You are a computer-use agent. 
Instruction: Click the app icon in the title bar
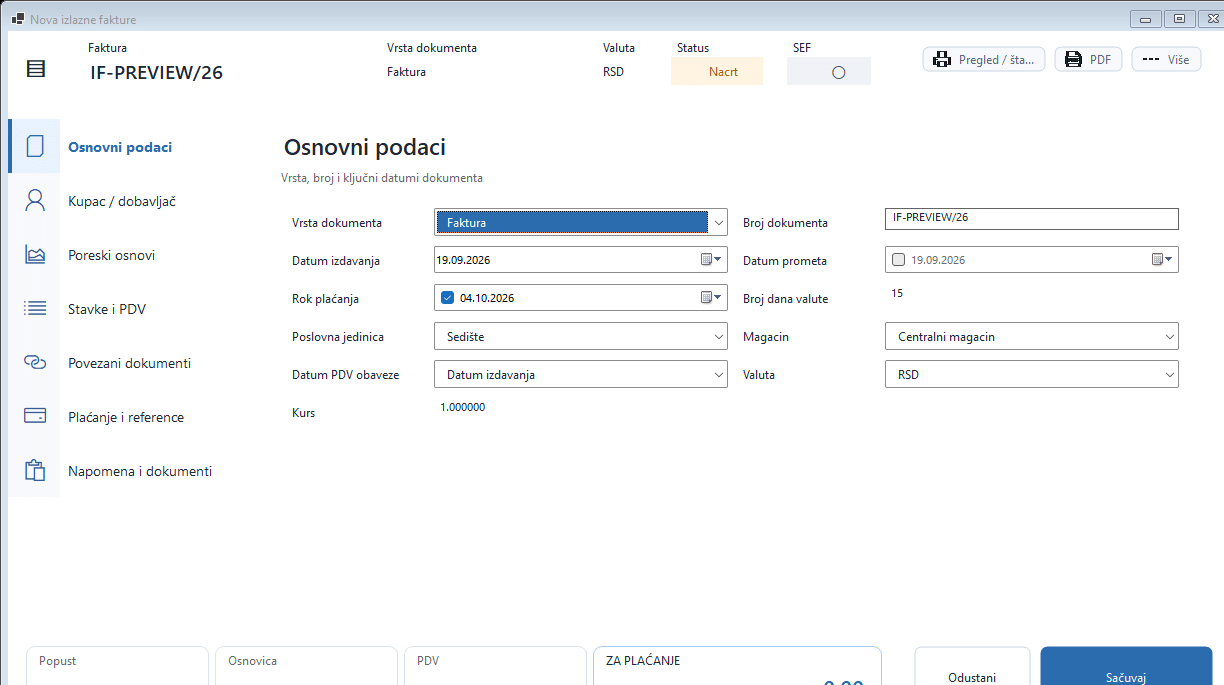coord(18,19)
